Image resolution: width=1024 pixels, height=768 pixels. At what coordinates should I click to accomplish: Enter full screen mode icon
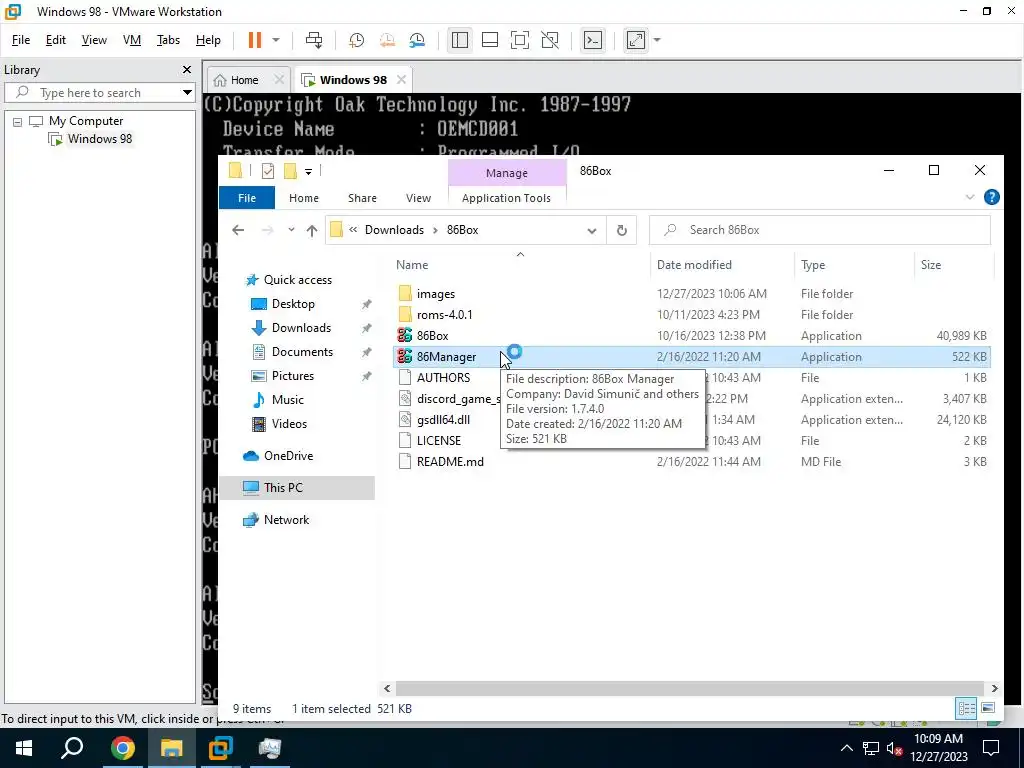(520, 40)
